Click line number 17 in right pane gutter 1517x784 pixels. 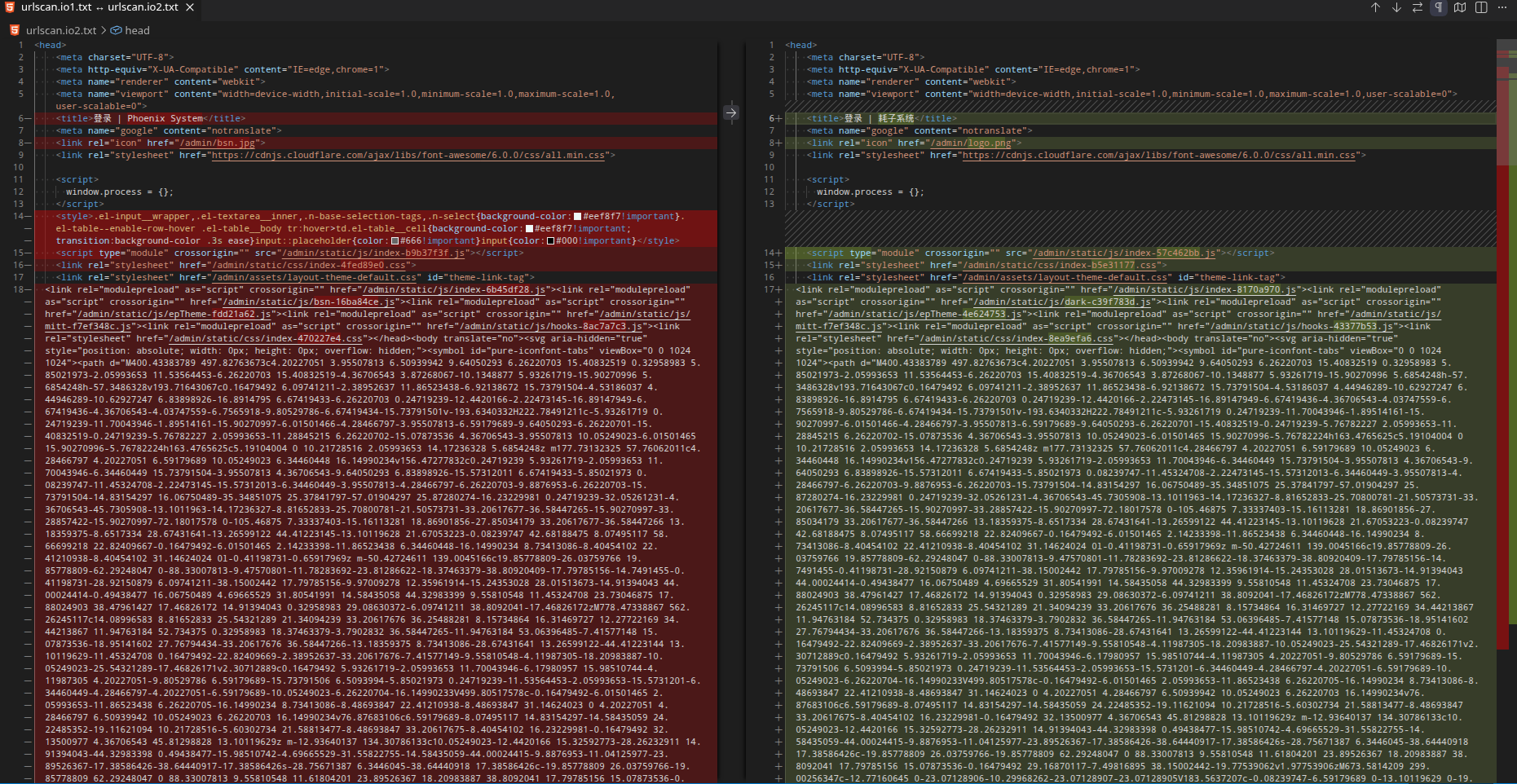click(769, 290)
